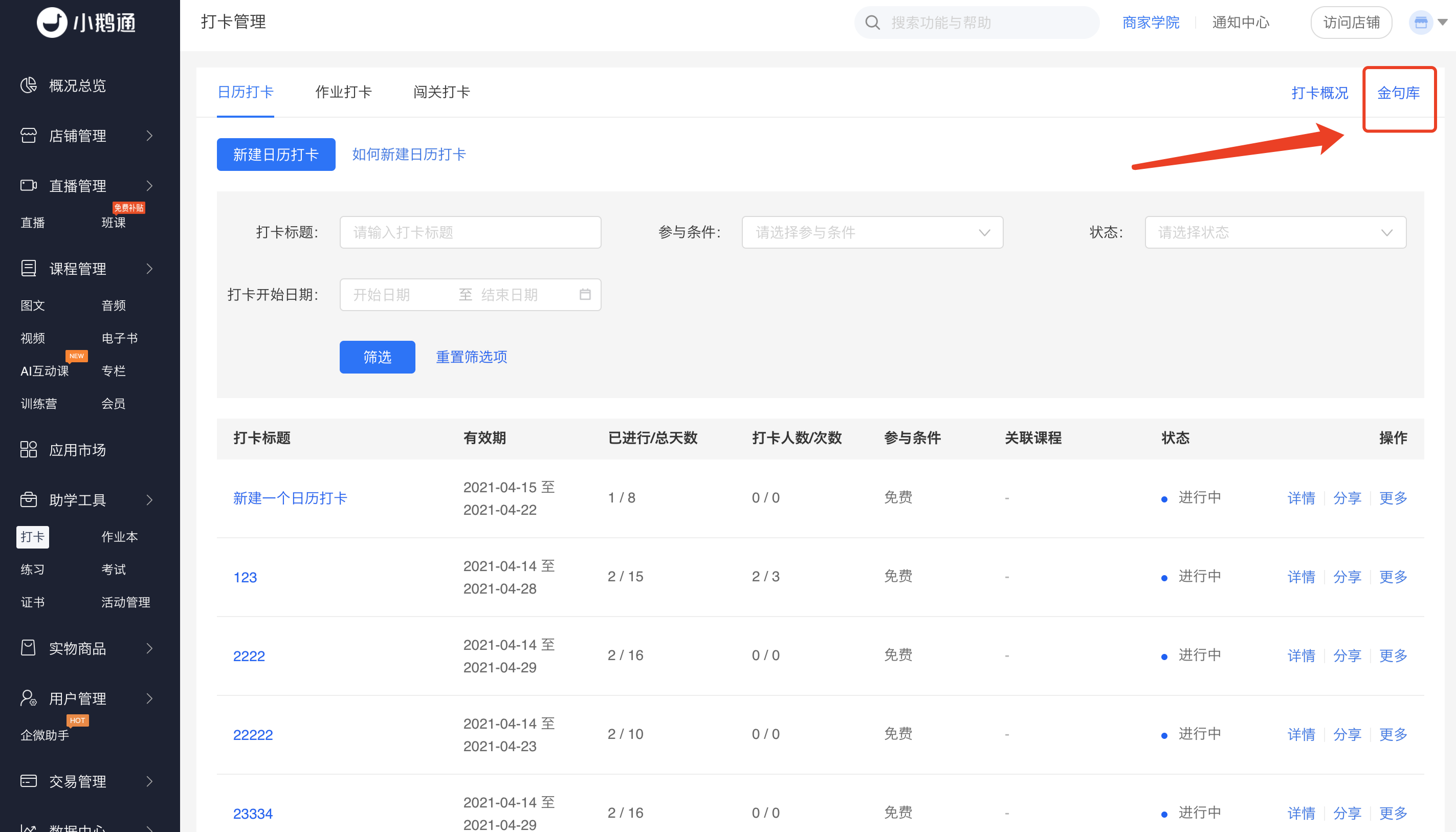Screen dimensions: 1456x832
Task: Select 作业本 in sidebar
Action: point(119,537)
